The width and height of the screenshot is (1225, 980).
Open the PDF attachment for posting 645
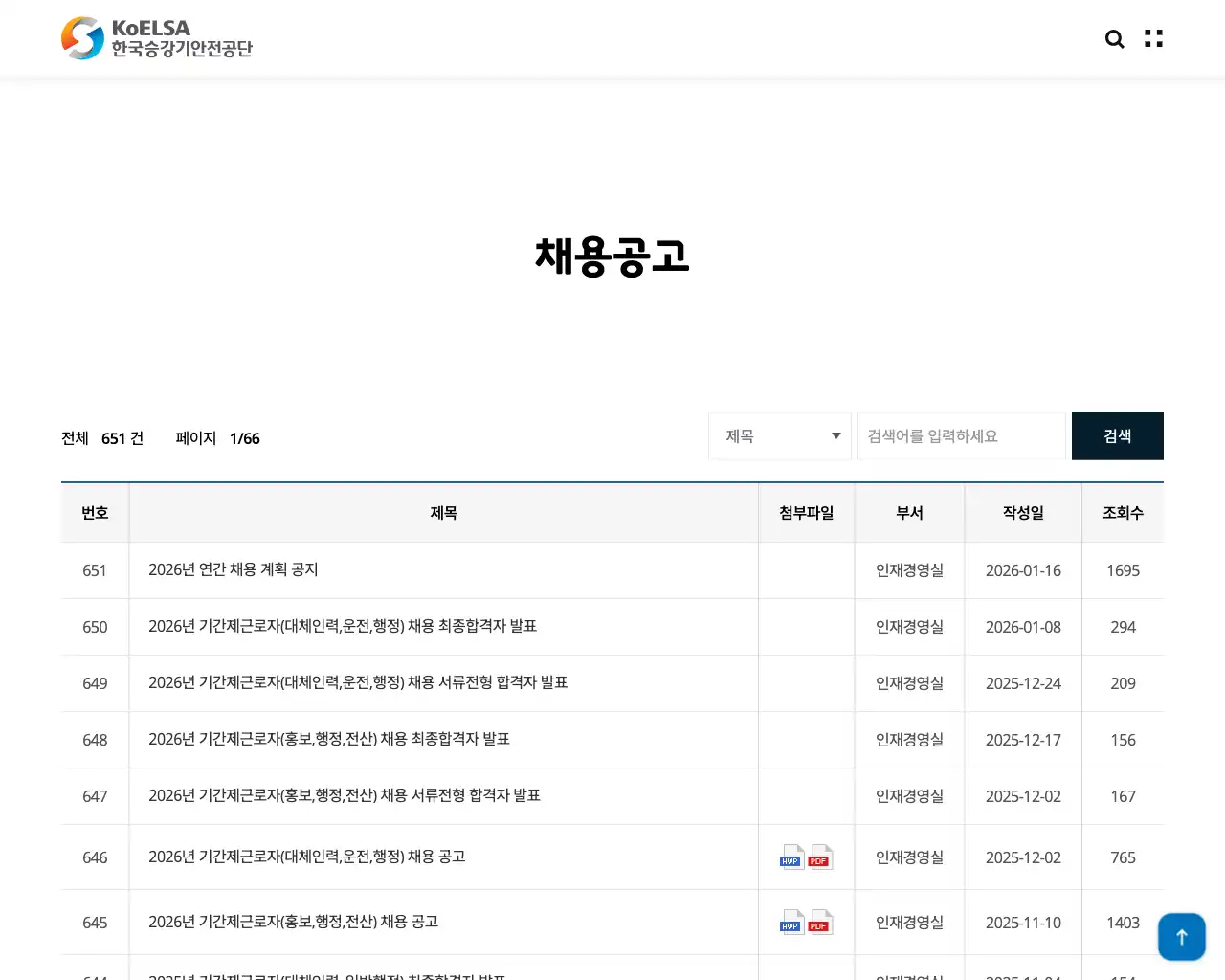tap(819, 923)
